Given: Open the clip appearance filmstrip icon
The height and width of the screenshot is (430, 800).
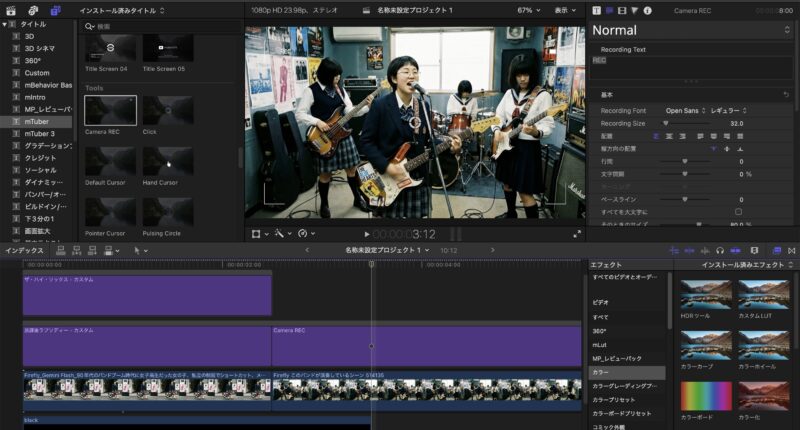Looking at the screenshot, I should point(755,250).
